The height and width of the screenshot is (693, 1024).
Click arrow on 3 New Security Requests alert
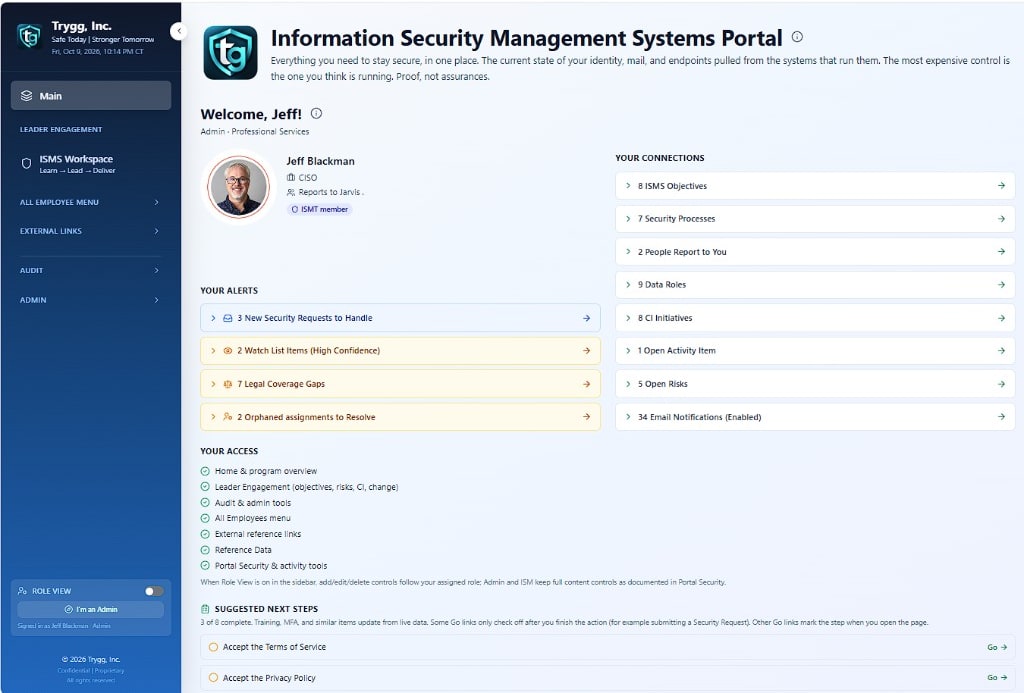coord(586,318)
